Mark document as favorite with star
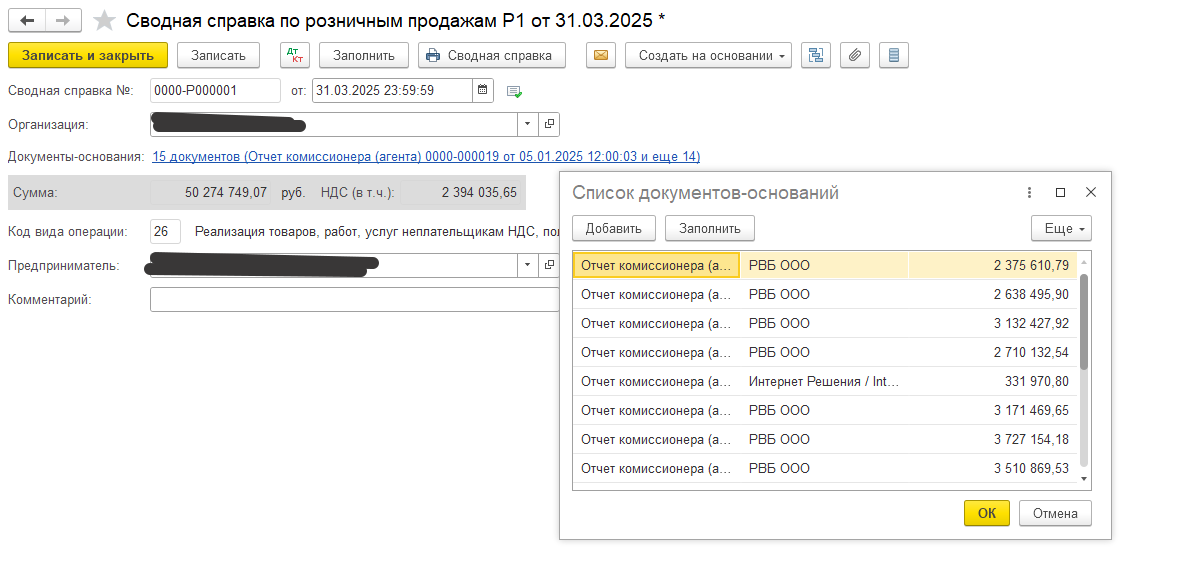The image size is (1183, 563). click(104, 20)
